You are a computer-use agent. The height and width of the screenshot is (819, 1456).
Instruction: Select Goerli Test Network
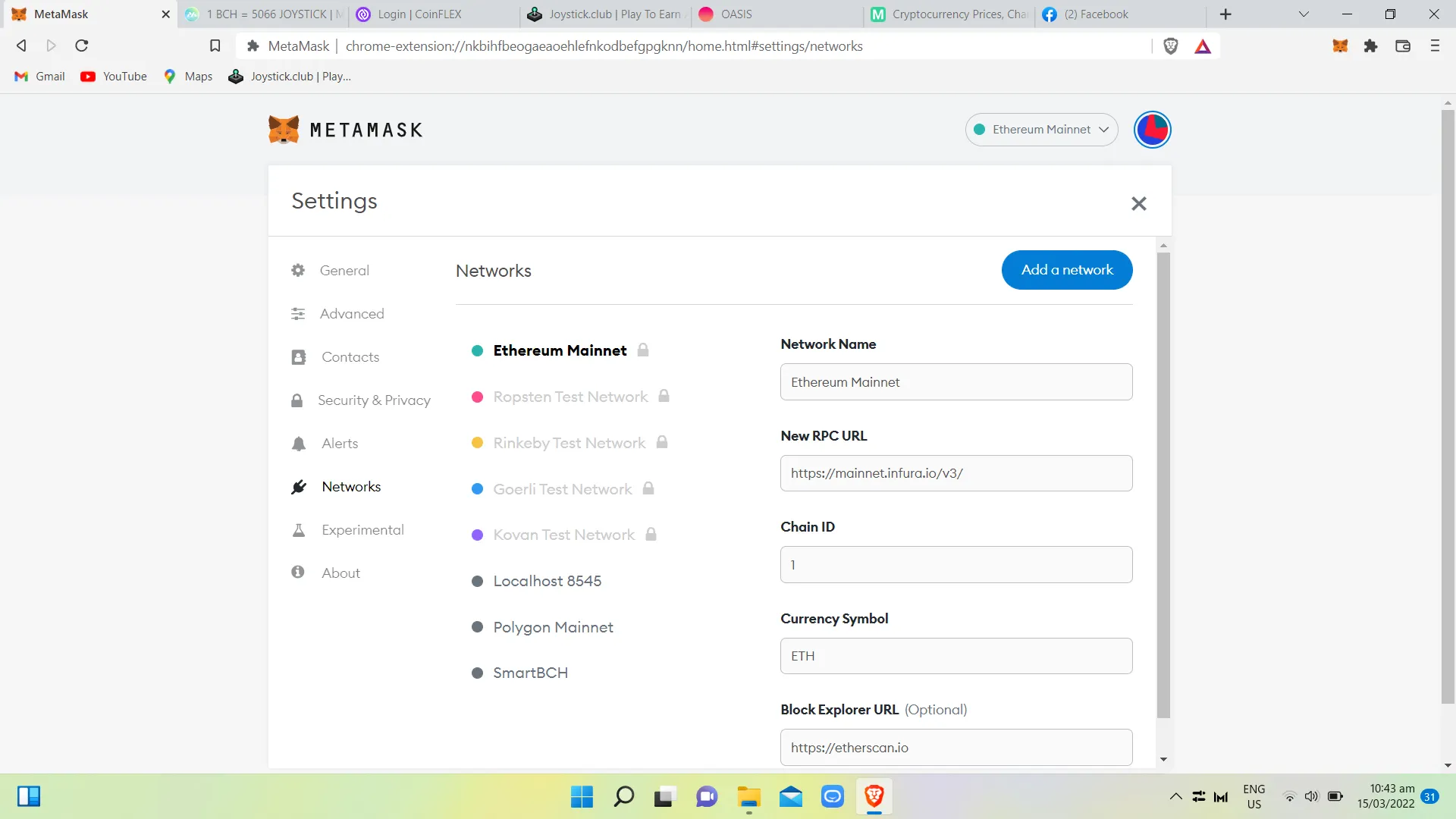(x=562, y=489)
